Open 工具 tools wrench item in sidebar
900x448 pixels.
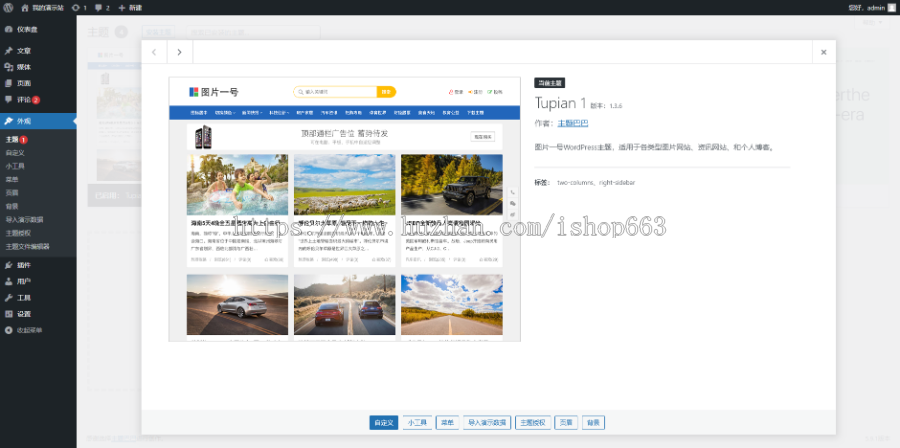click(38, 298)
